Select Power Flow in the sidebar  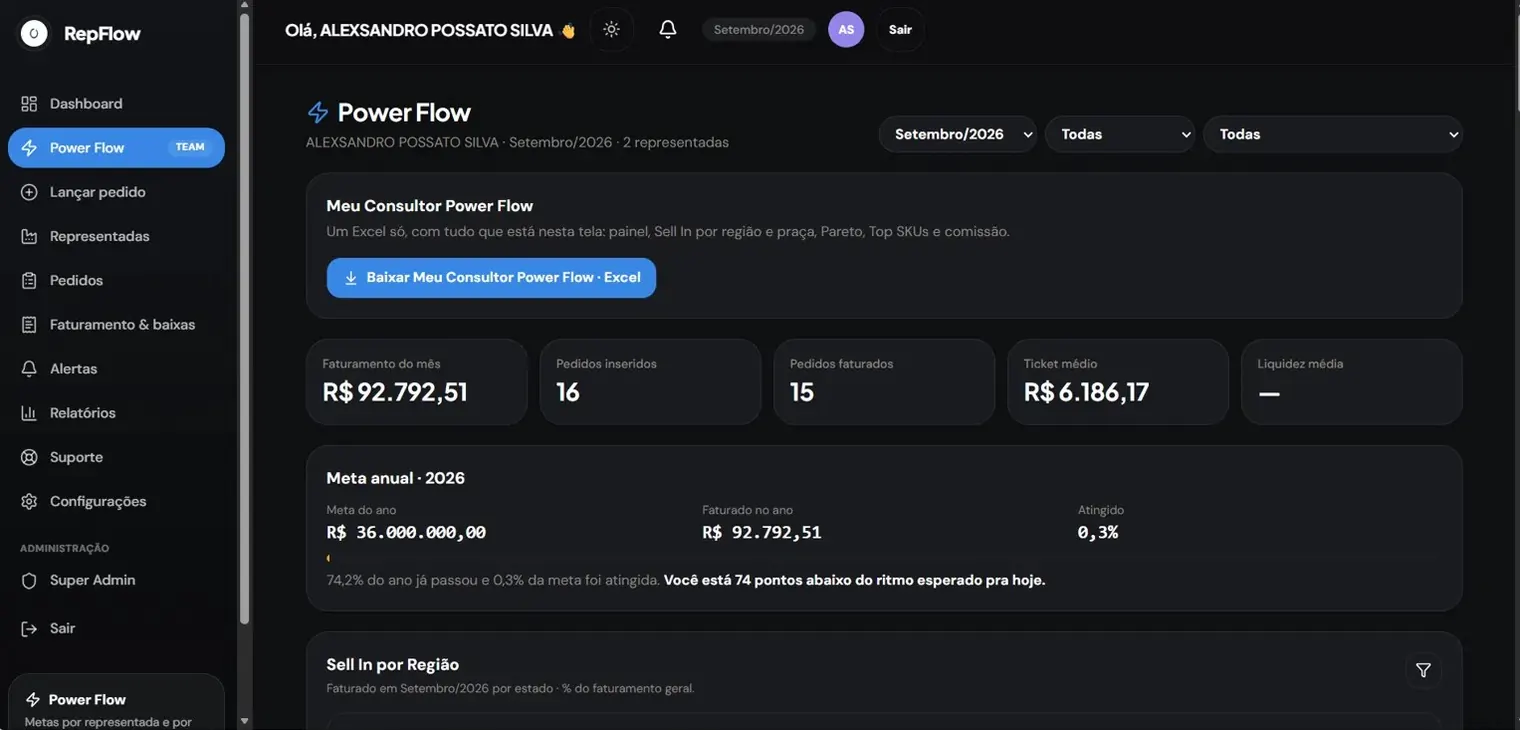116,148
